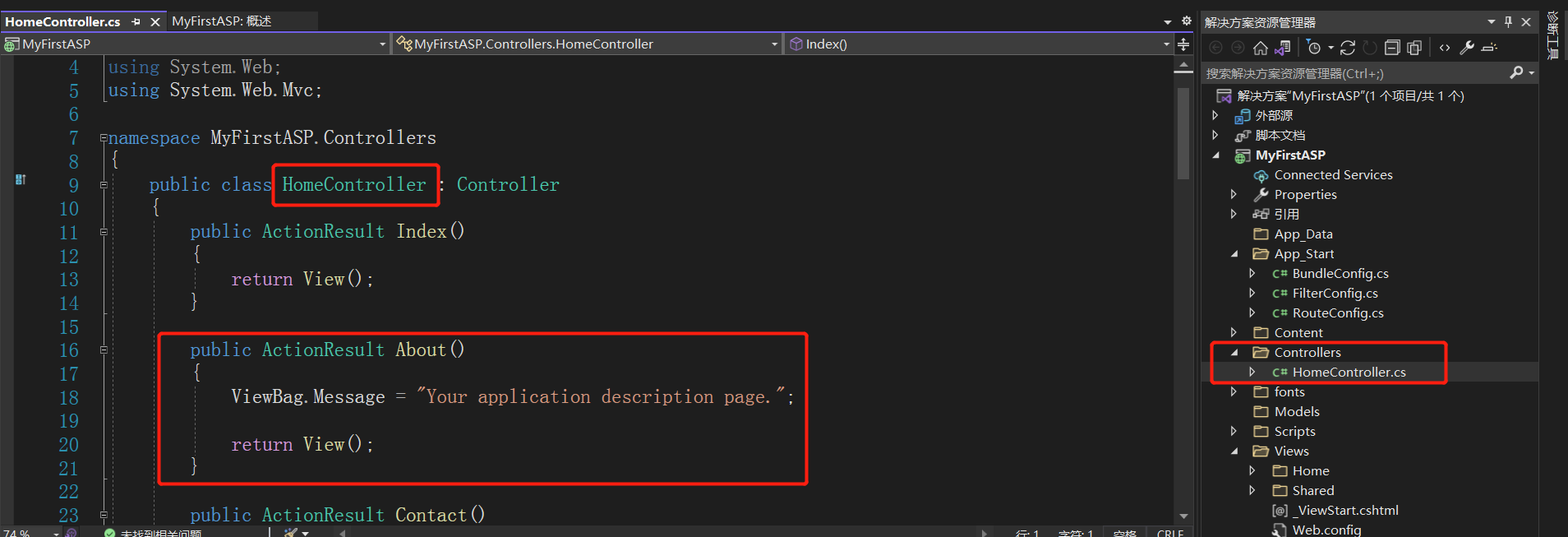Open the MyFirstASP project dropdown
The width and height of the screenshot is (1568, 537).
382,44
